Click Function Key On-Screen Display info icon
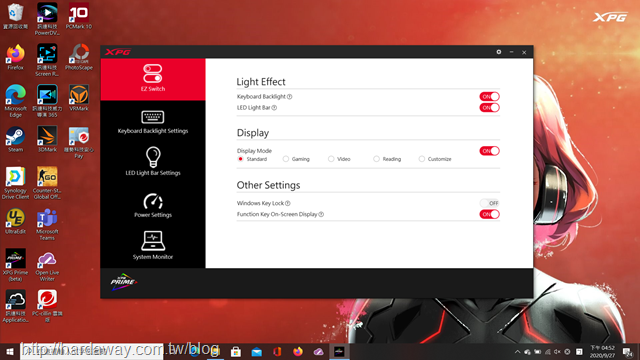Screen dimensions: 640x360 coord(321,214)
